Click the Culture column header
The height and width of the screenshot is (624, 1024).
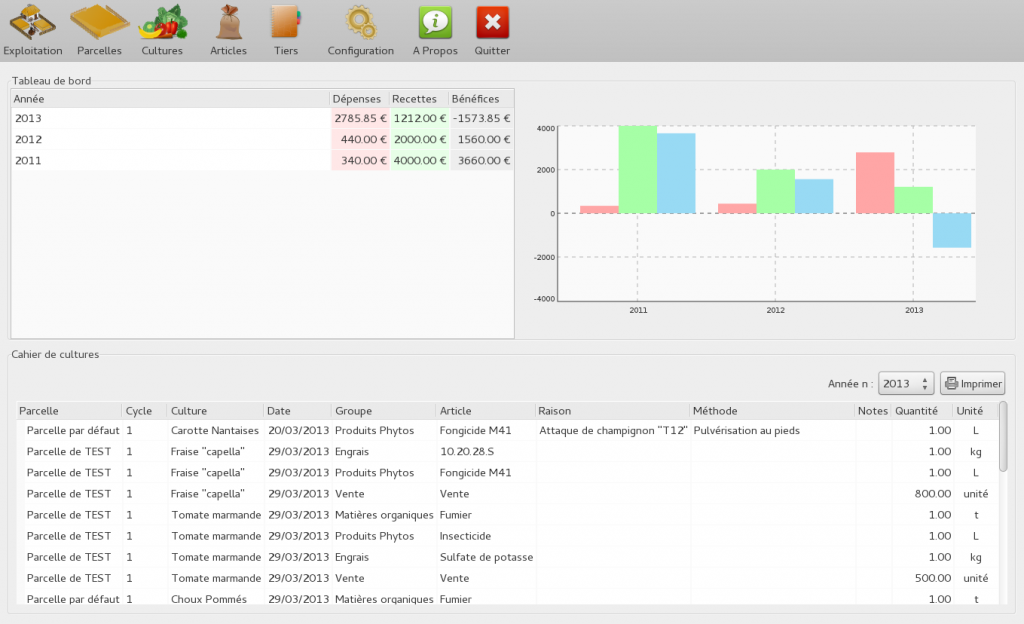click(x=216, y=411)
